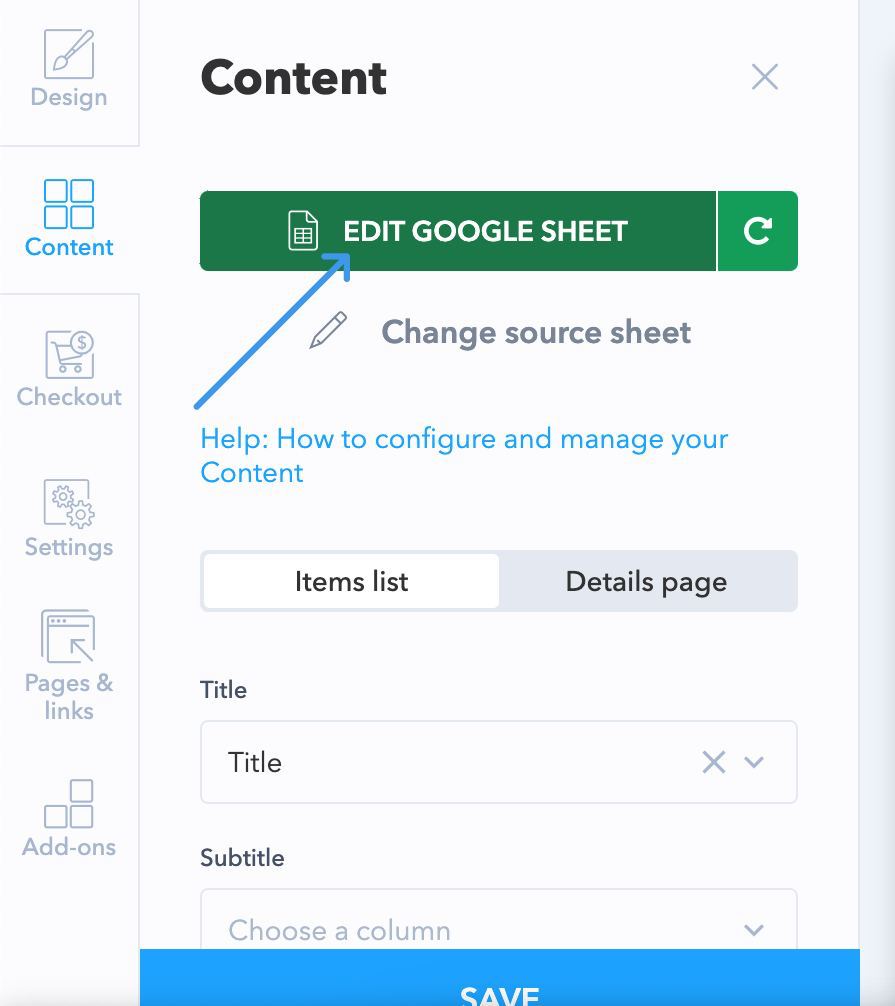The width and height of the screenshot is (895, 1006).
Task: Click the Edit Google Sheet button
Action: (x=457, y=231)
